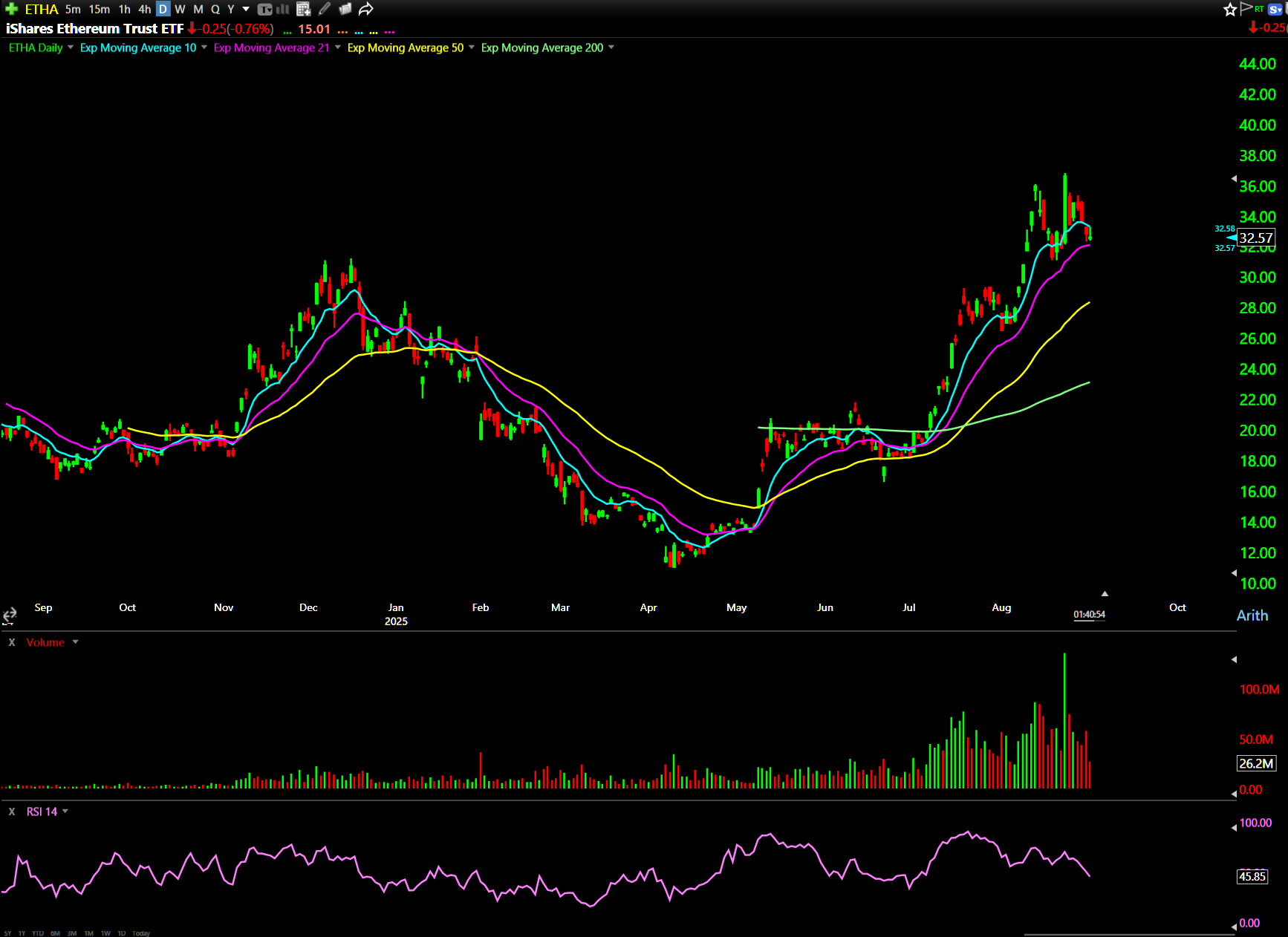
Task: Close the RSI 14 panel with X
Action: (x=12, y=812)
